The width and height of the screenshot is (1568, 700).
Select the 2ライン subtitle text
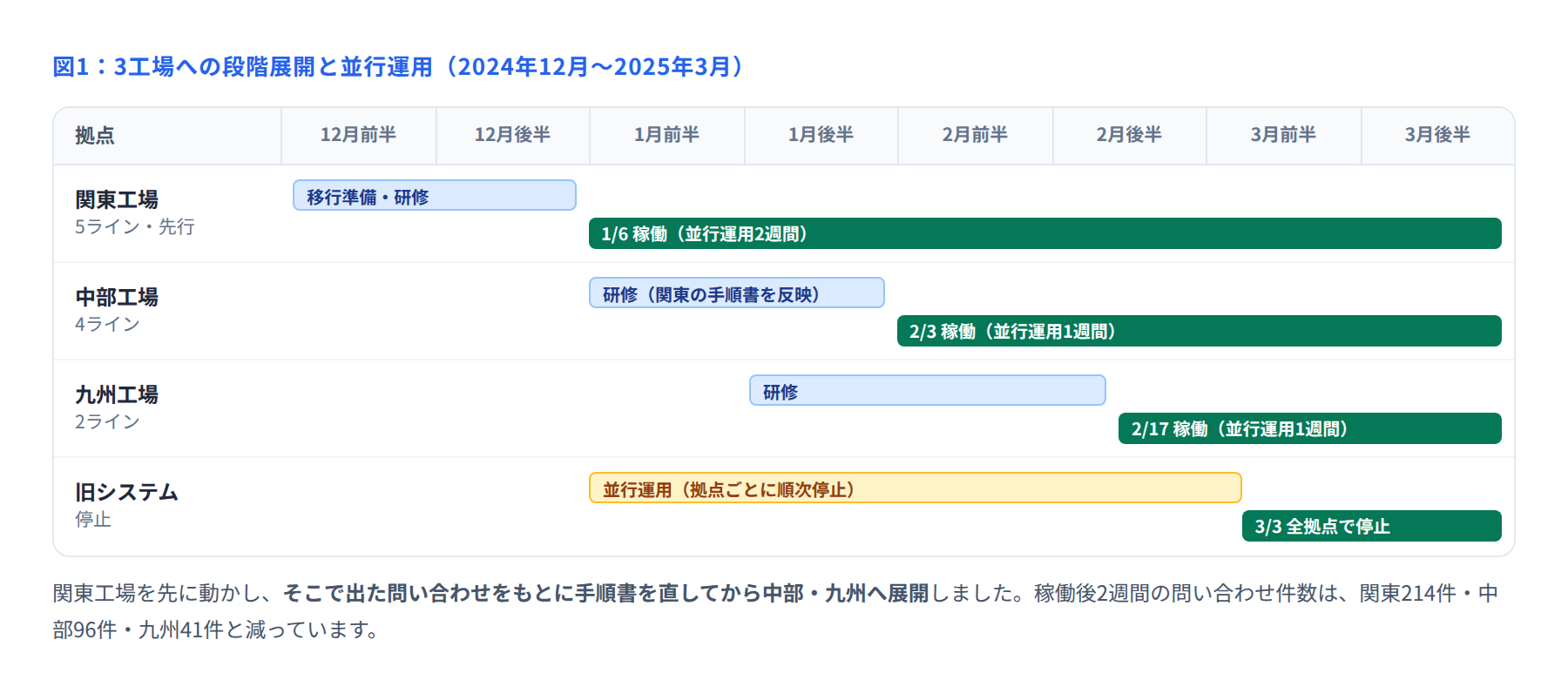tap(107, 421)
